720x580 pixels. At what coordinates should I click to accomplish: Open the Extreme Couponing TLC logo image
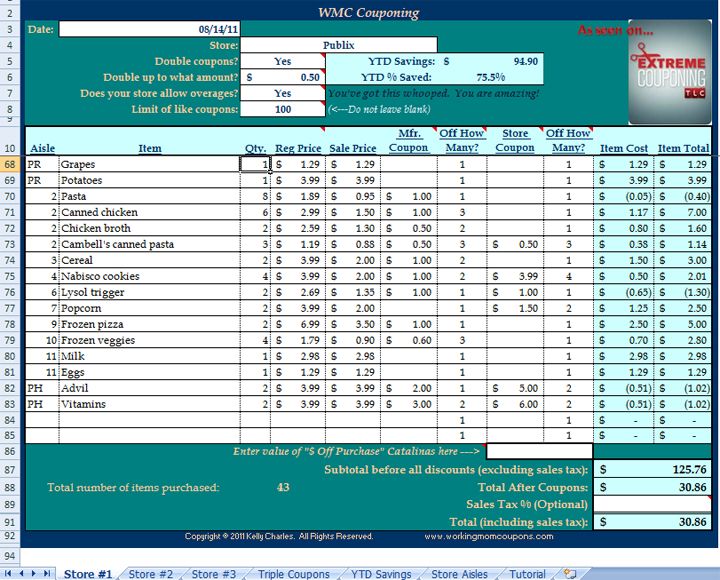tap(670, 72)
